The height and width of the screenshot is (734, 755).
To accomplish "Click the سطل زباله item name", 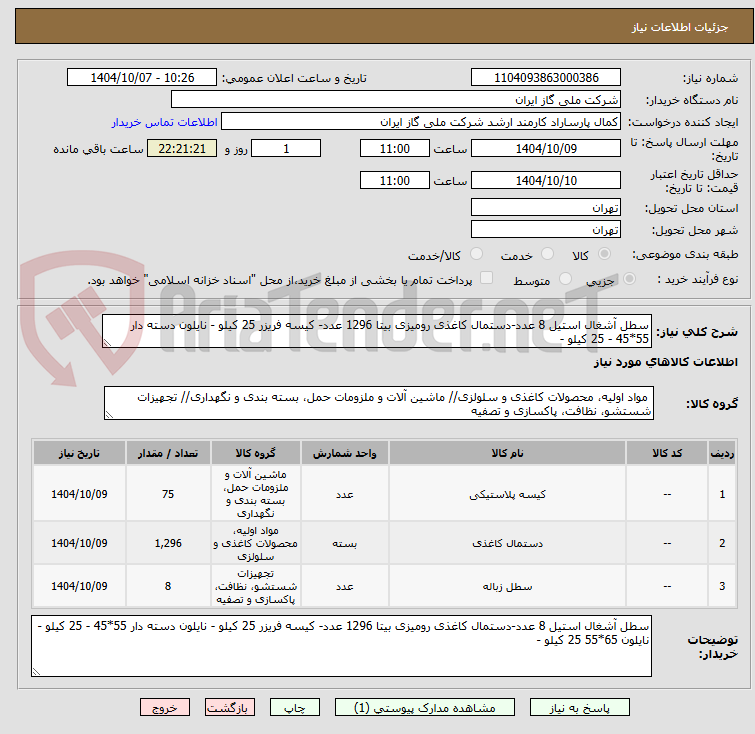I will (x=508, y=587).
